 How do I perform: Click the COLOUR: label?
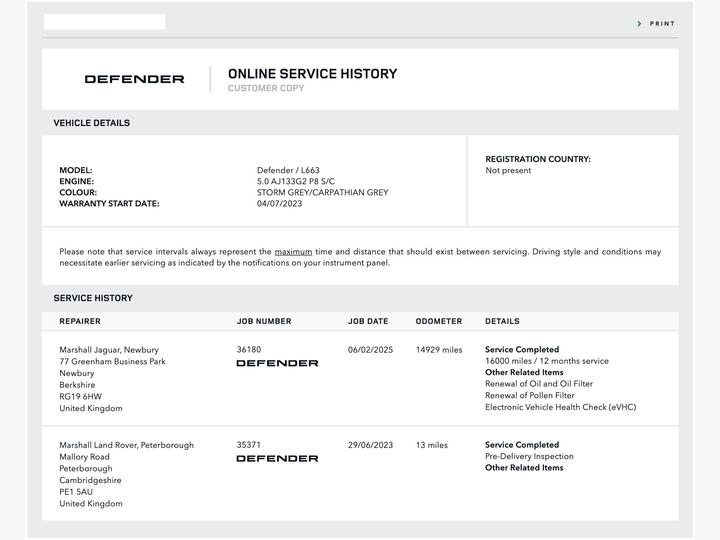pyautogui.click(x=78, y=192)
